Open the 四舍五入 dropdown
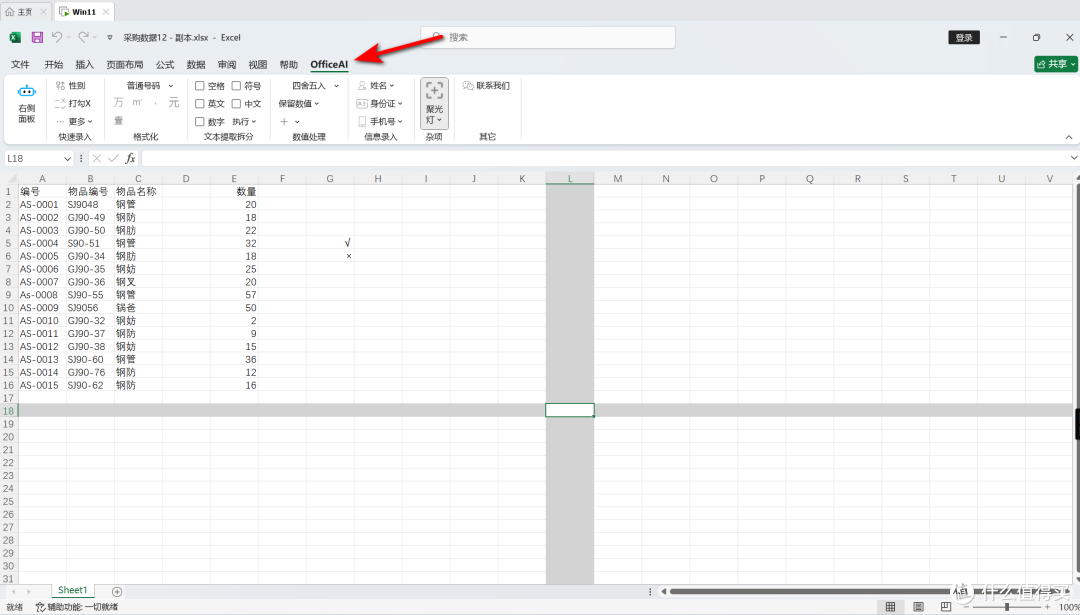Screen dimensions: 1080x615 (x=315, y=86)
